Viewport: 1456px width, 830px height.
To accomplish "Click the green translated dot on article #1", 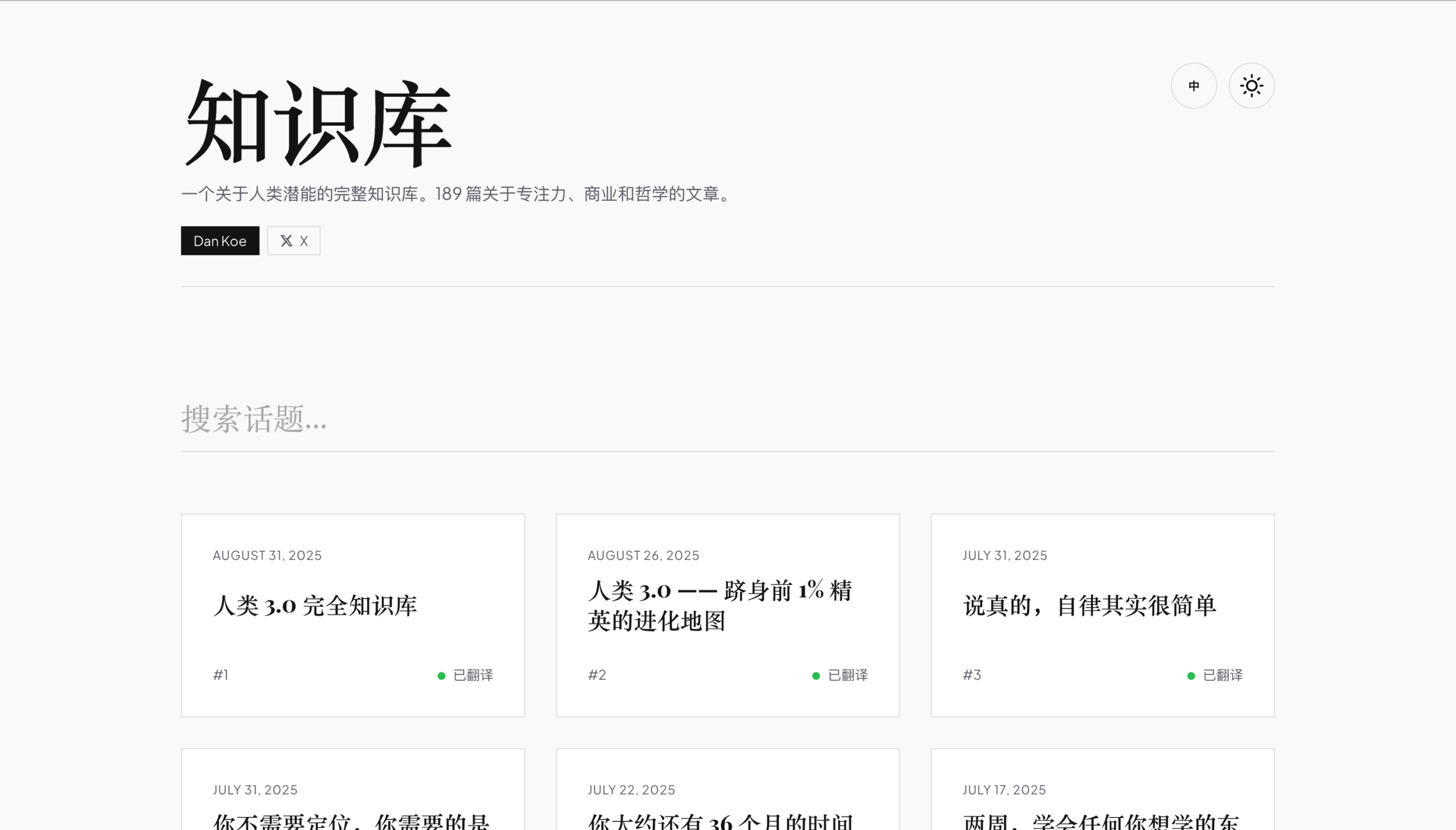I will click(x=441, y=675).
